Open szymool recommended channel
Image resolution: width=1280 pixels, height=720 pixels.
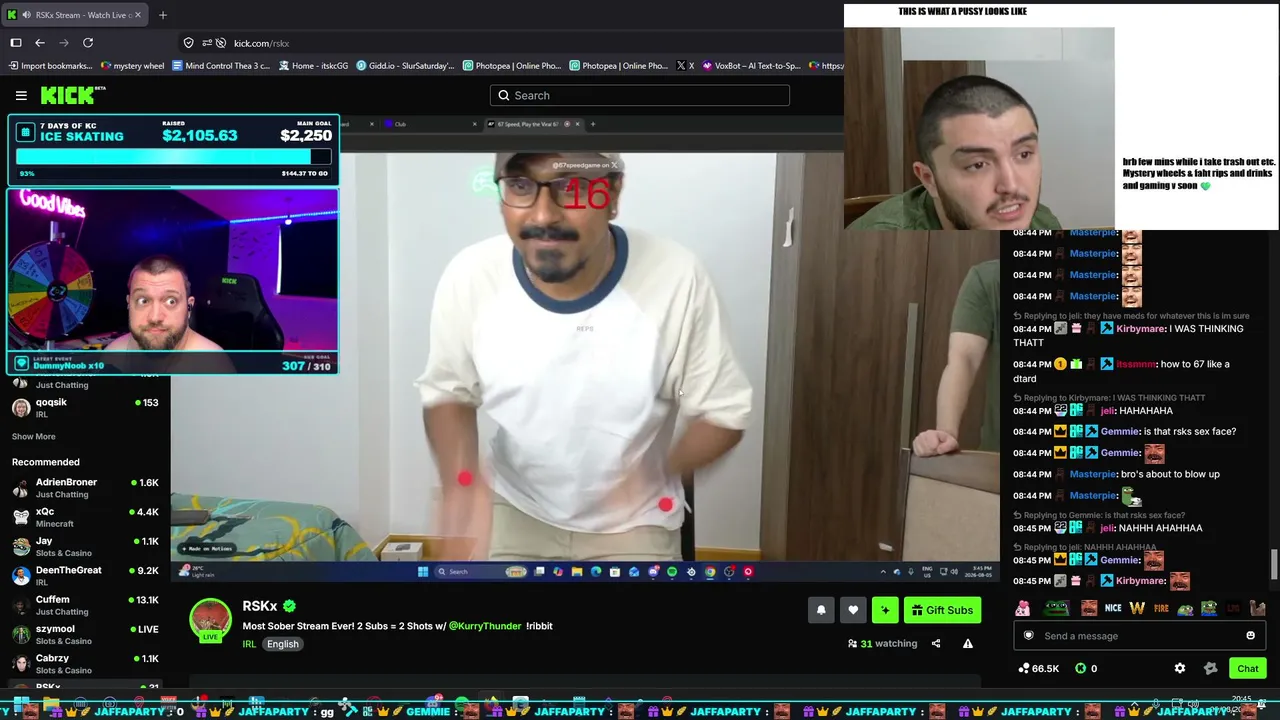click(85, 634)
